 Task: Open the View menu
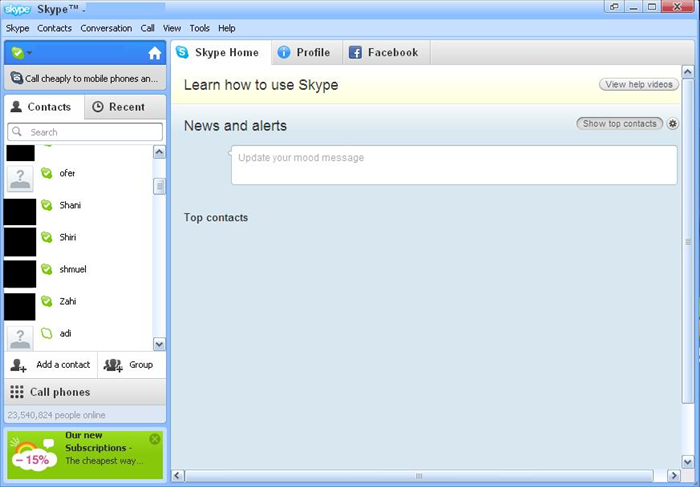172,28
